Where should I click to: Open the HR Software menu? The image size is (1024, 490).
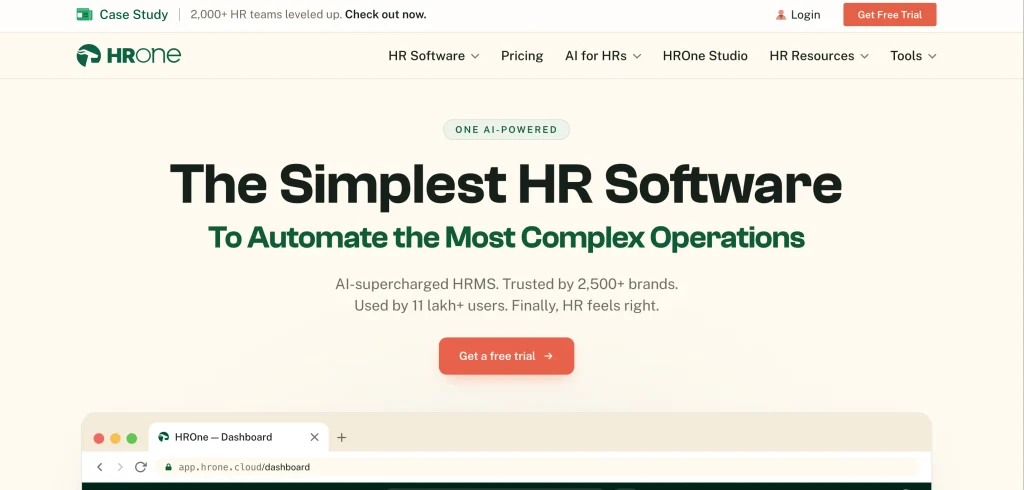[x=426, y=56]
